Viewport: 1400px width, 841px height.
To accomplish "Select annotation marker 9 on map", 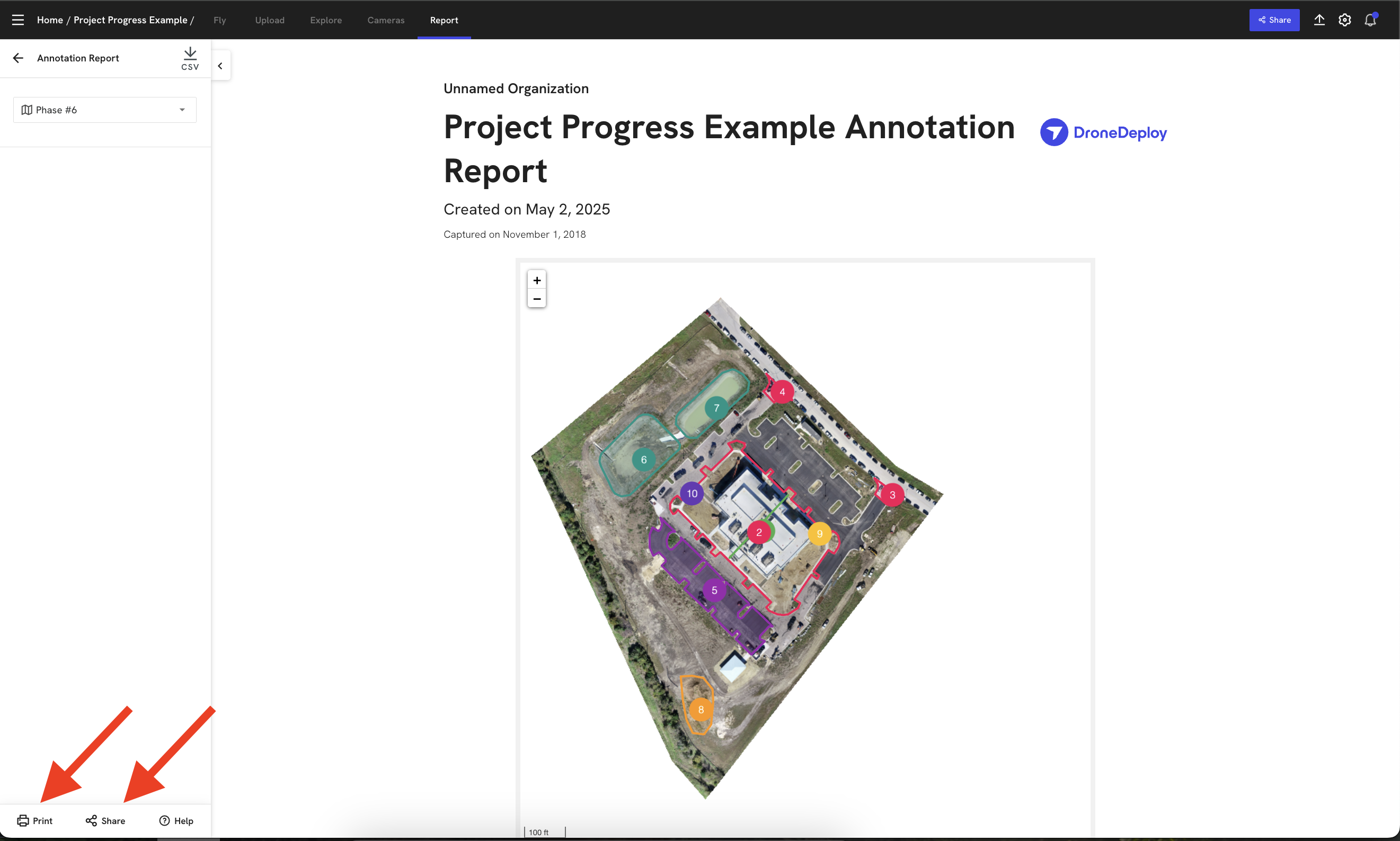I will [x=819, y=534].
